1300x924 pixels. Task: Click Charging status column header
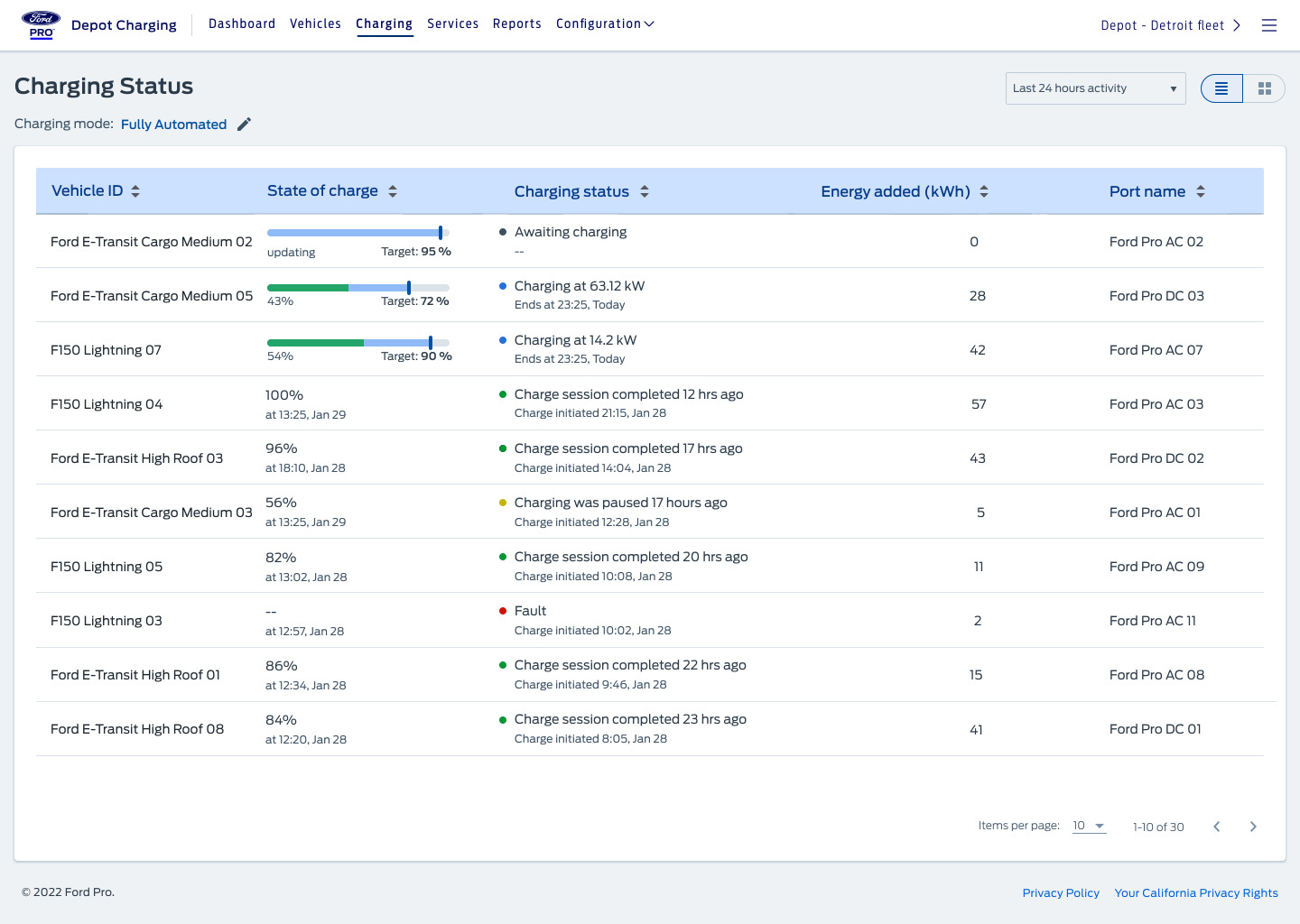(x=571, y=191)
